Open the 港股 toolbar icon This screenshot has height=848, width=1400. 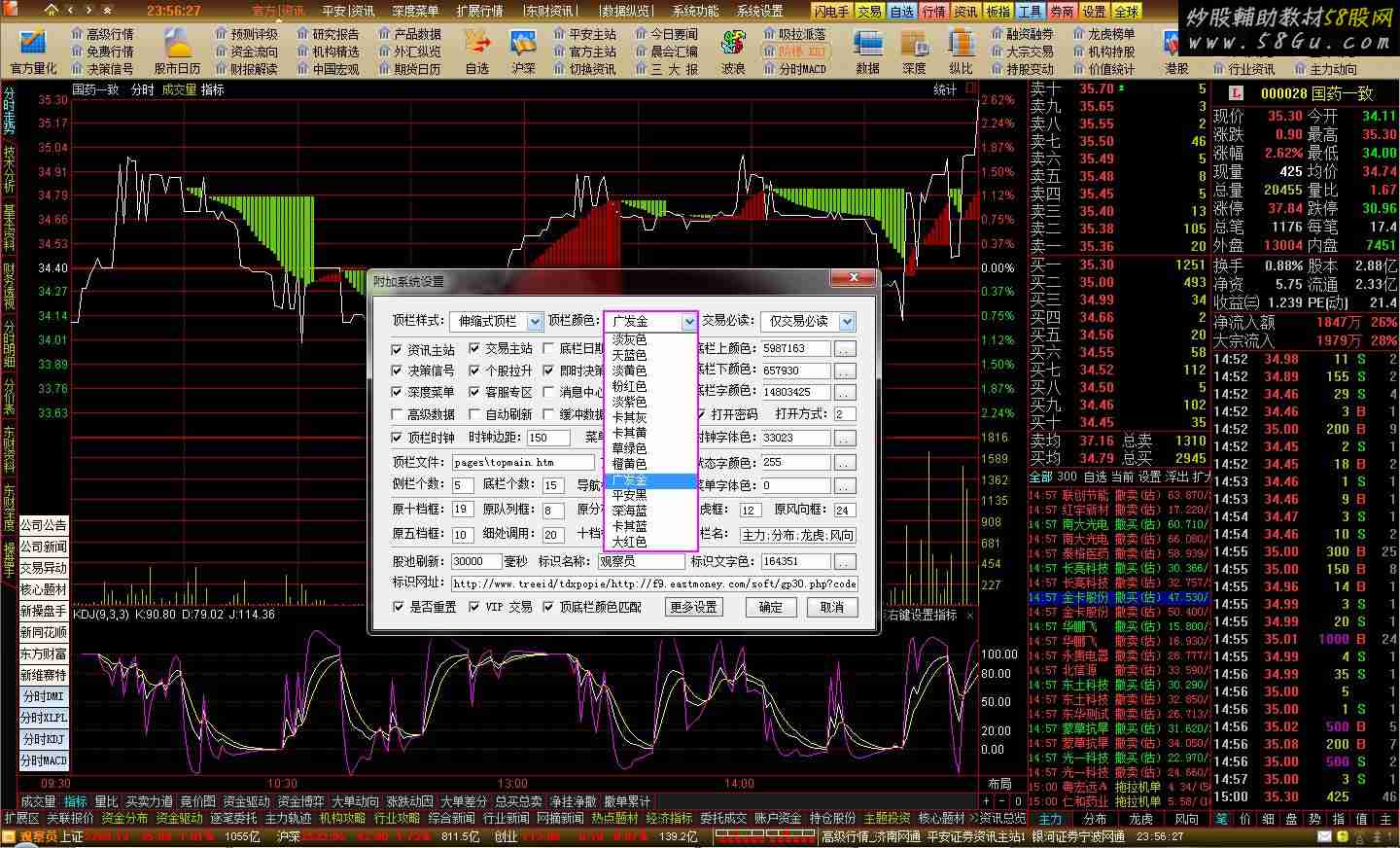pos(1176,51)
